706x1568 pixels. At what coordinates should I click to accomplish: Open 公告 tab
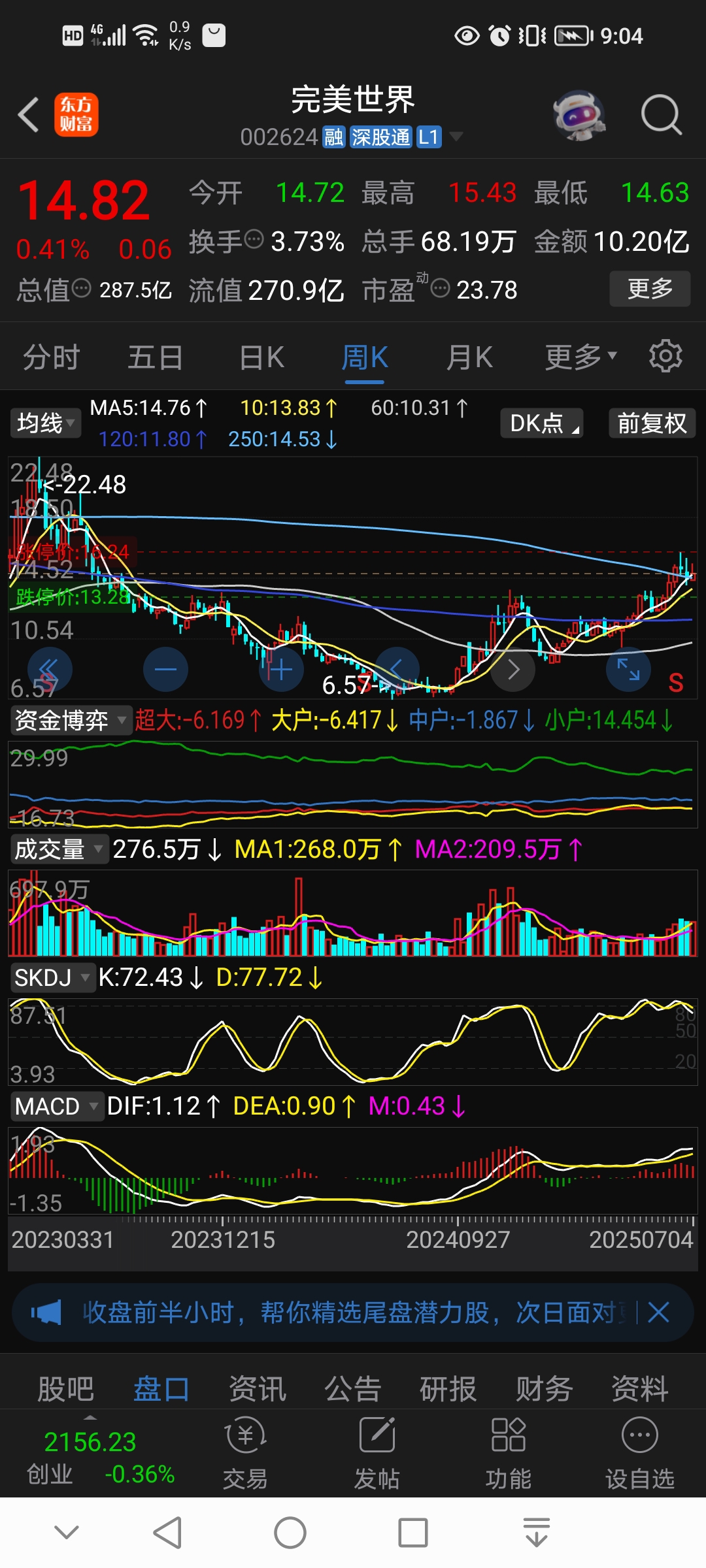tap(353, 1389)
